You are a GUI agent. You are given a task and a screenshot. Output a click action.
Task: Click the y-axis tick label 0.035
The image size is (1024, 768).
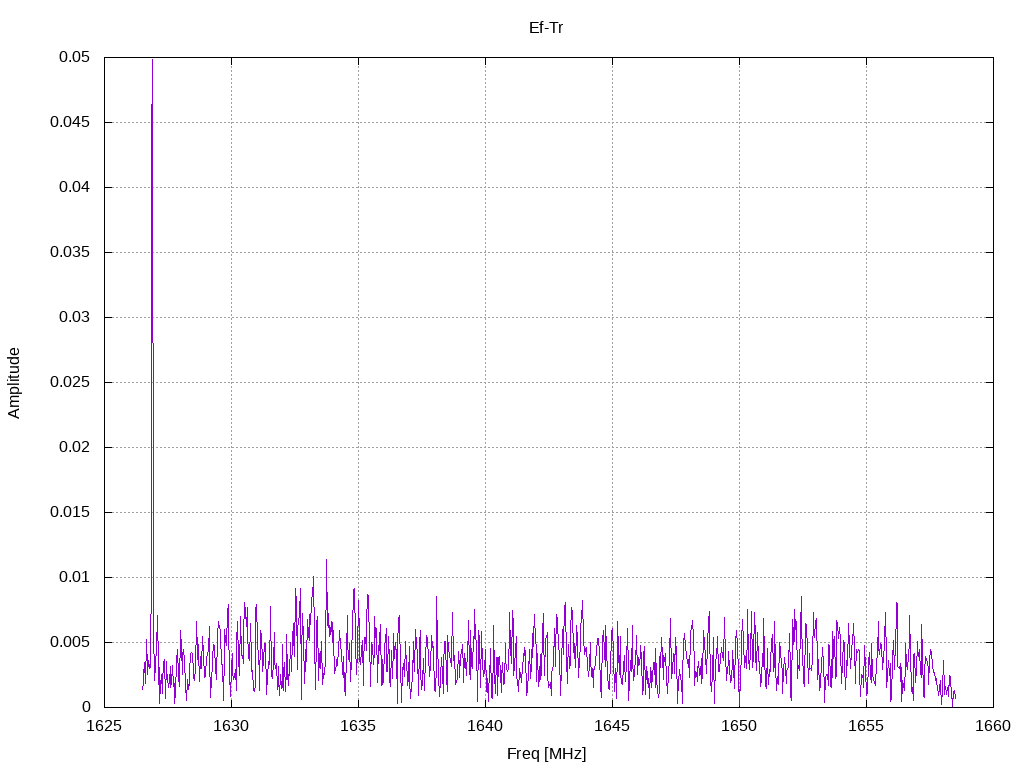(x=70, y=252)
